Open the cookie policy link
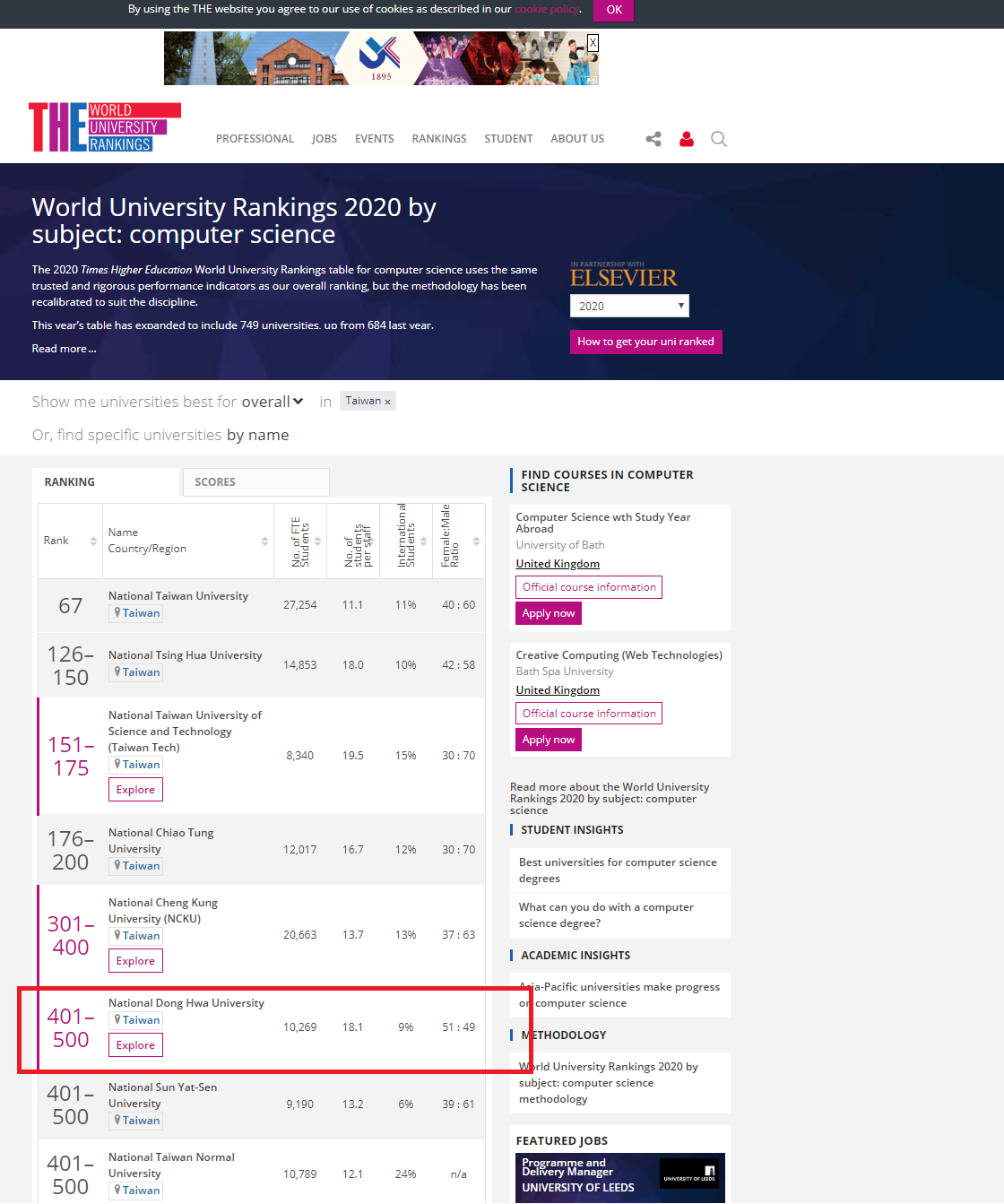 pyautogui.click(x=547, y=9)
